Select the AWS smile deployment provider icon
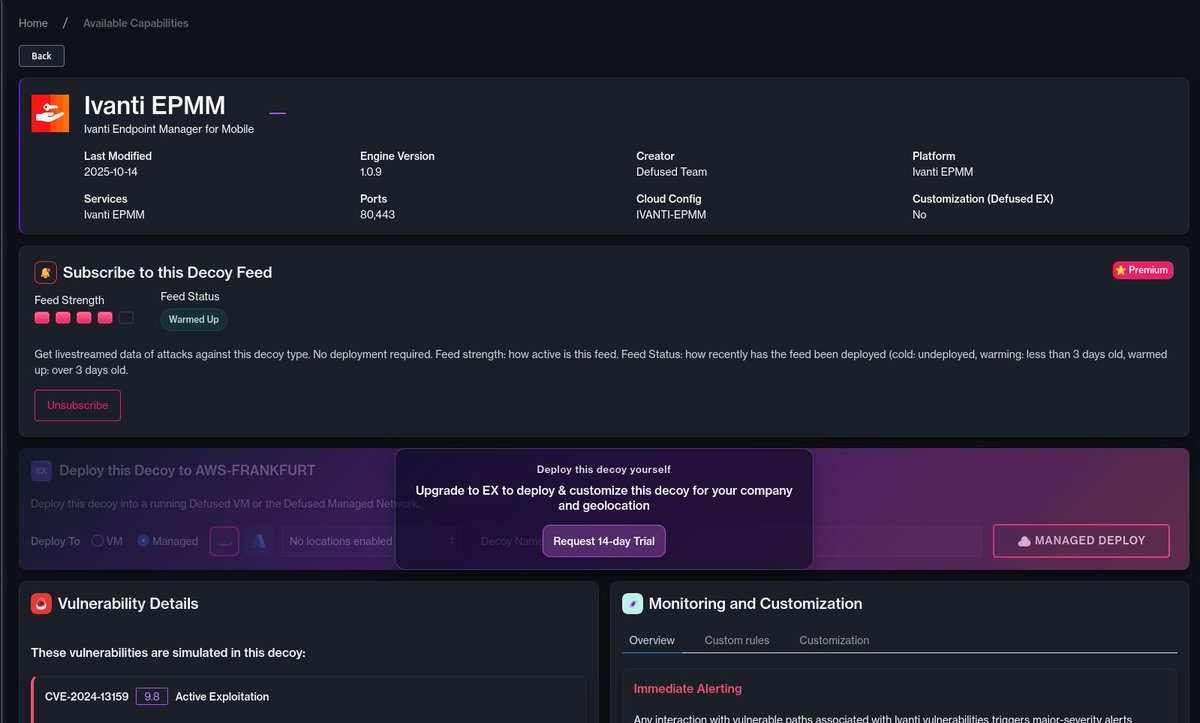Viewport: 1200px width, 723px height. pos(223,540)
